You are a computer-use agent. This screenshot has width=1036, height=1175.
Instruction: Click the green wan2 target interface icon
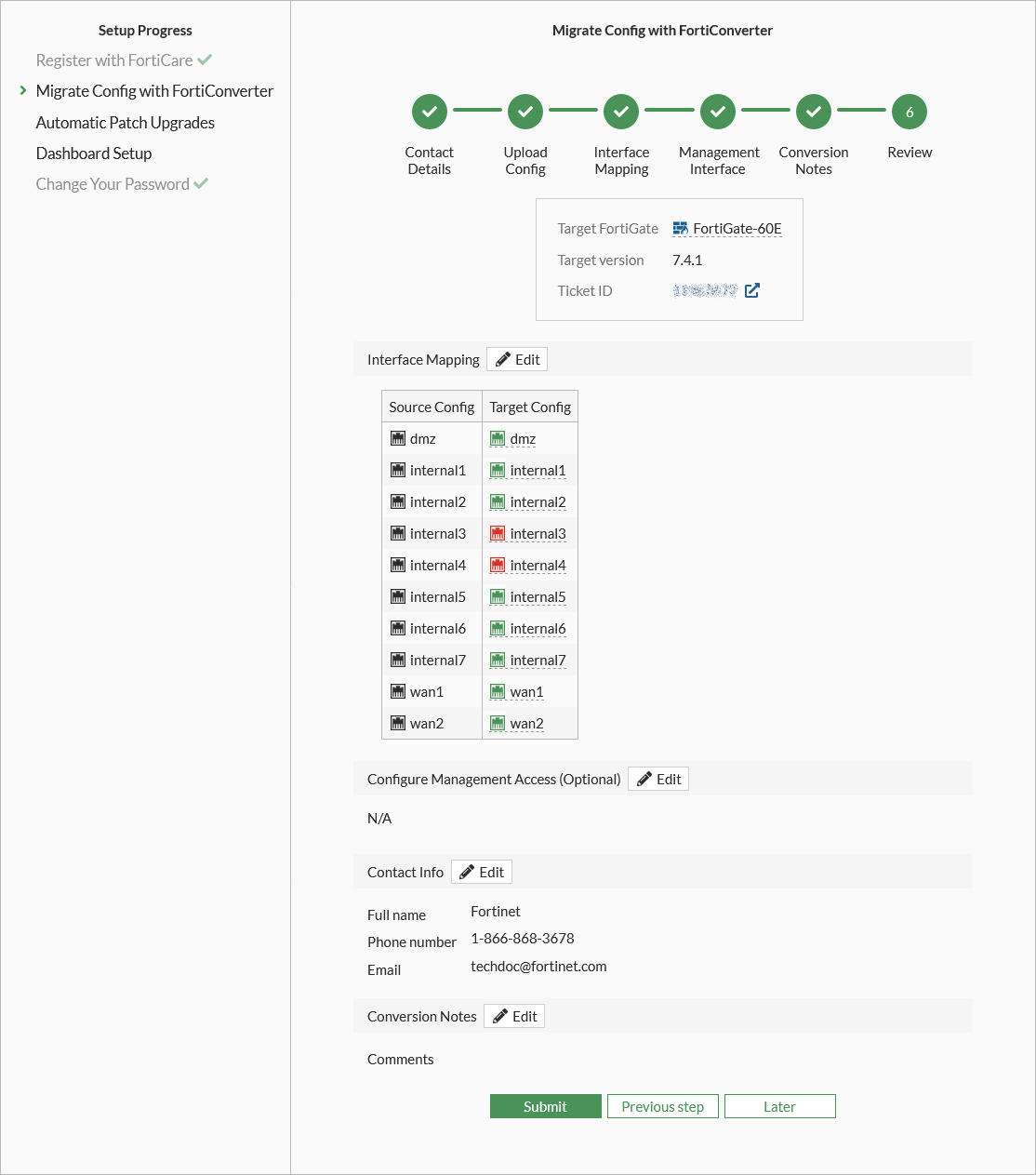tap(498, 724)
